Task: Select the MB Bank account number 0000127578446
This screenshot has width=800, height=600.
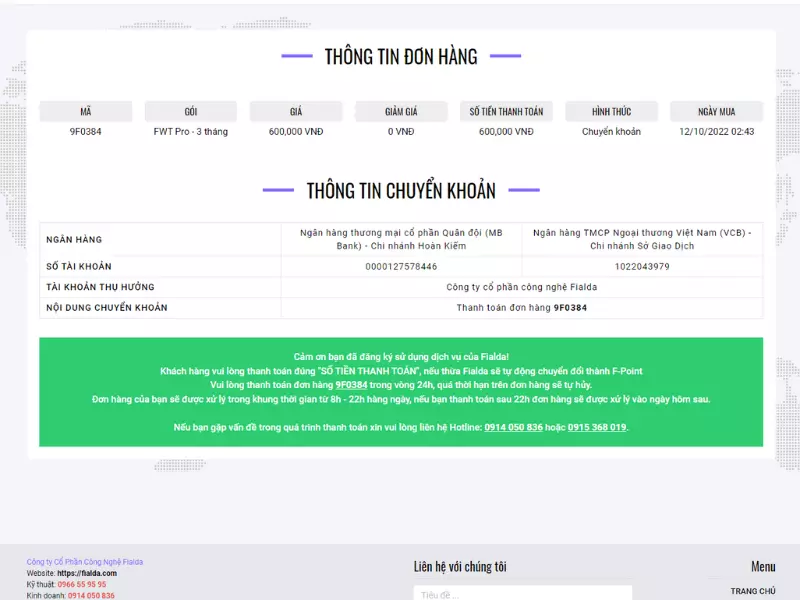Action: point(401,266)
